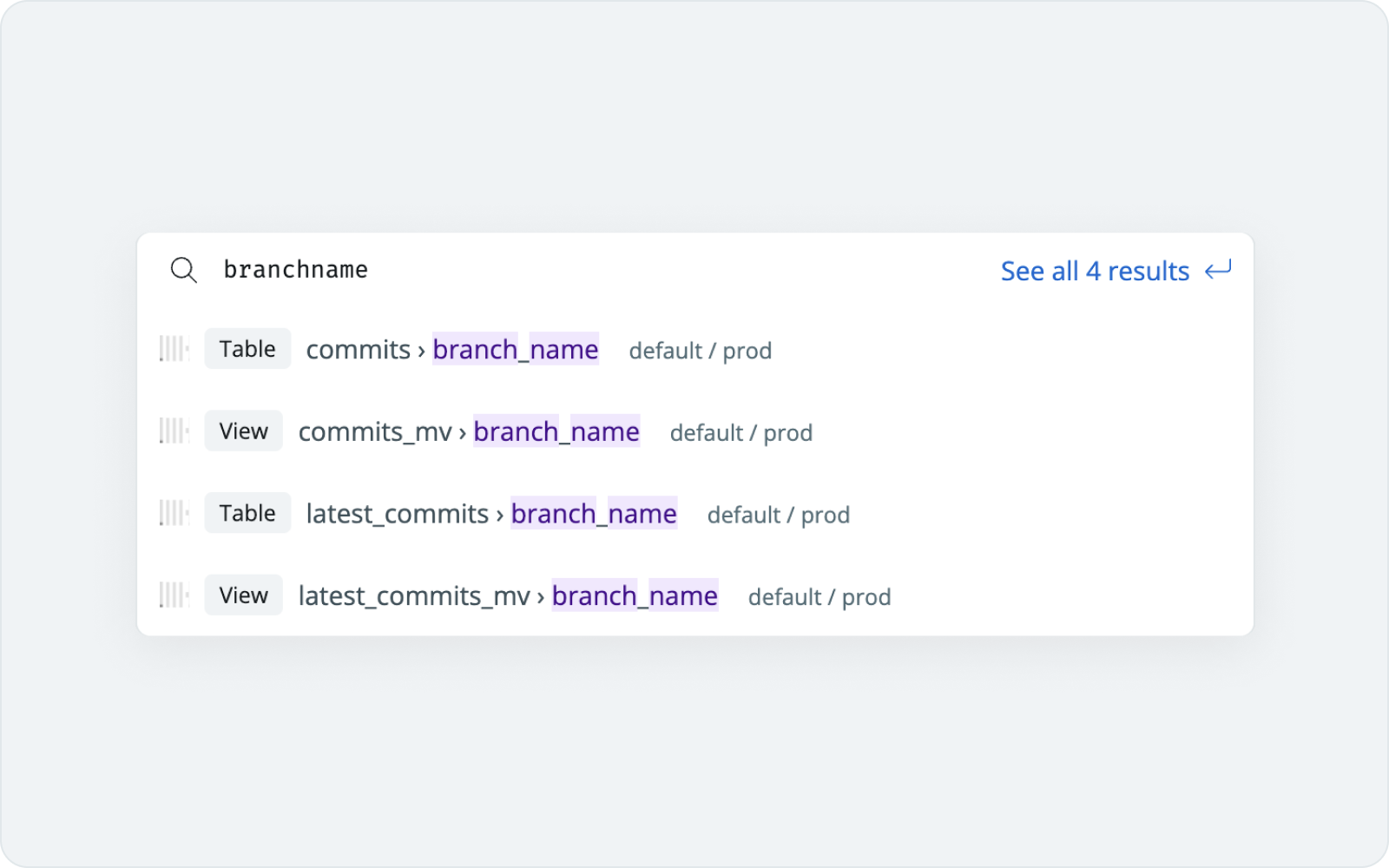Image resolution: width=1389 pixels, height=868 pixels.
Task: Select the commits_mv › branch_name search result
Action: 469,431
